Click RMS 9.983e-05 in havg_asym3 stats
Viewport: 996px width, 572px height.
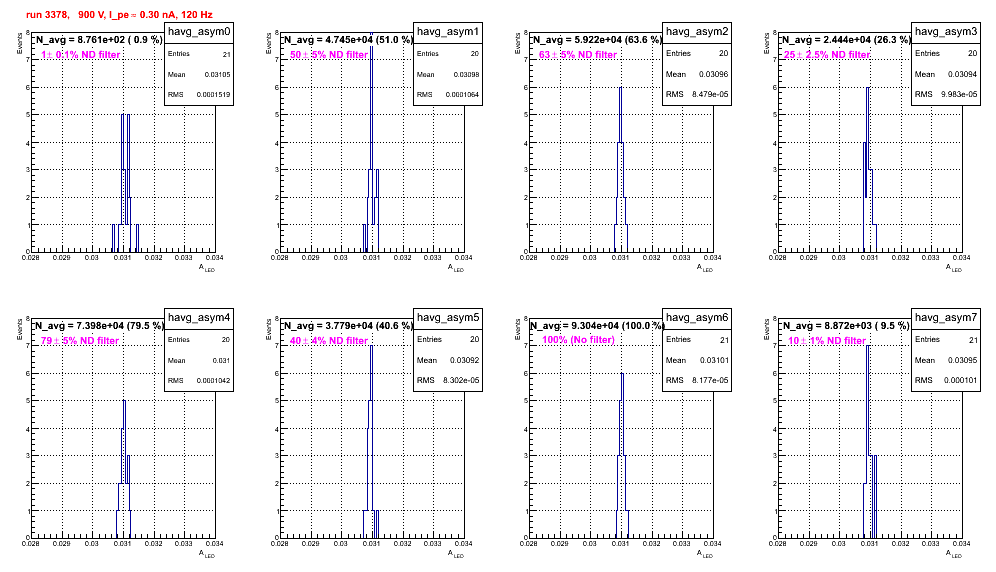click(946, 95)
